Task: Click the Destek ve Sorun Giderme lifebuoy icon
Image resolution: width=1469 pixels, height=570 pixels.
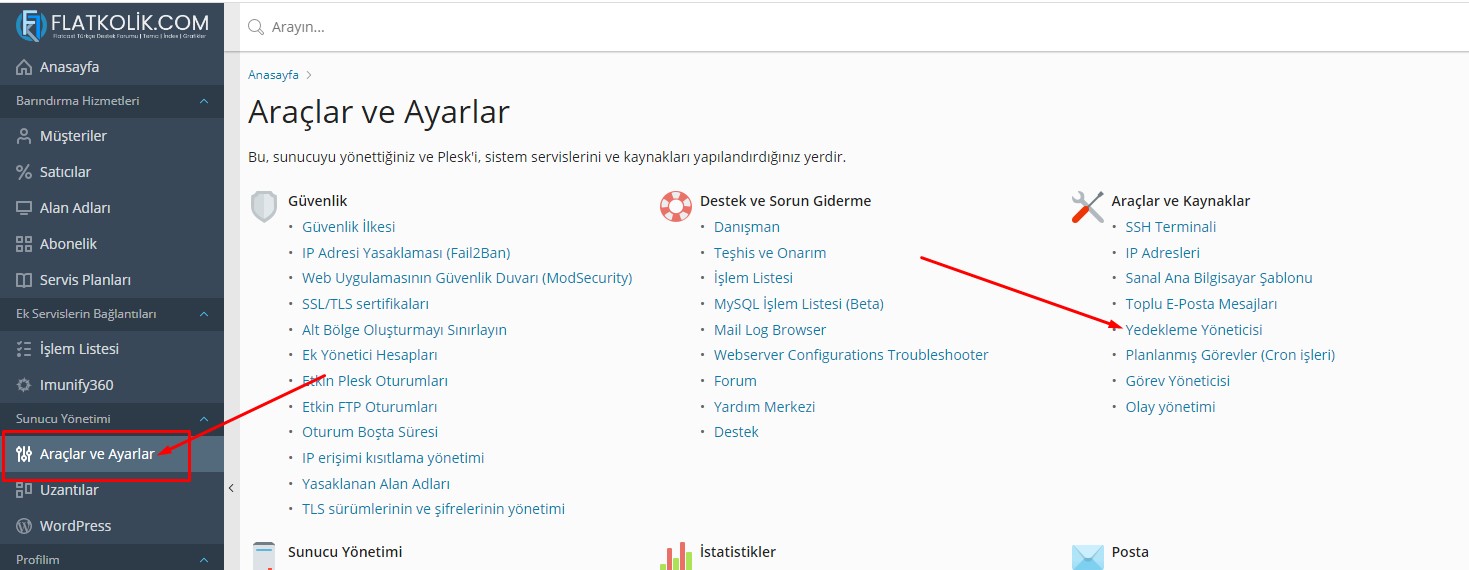Action: click(x=676, y=207)
